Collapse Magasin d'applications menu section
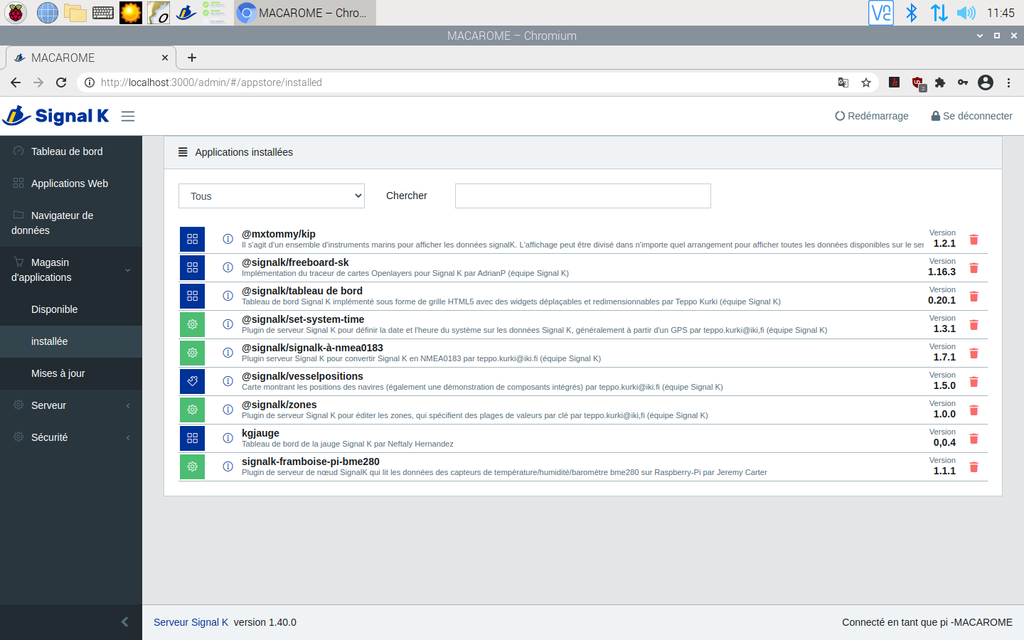Viewport: 1024px width, 640px height. pos(71,270)
